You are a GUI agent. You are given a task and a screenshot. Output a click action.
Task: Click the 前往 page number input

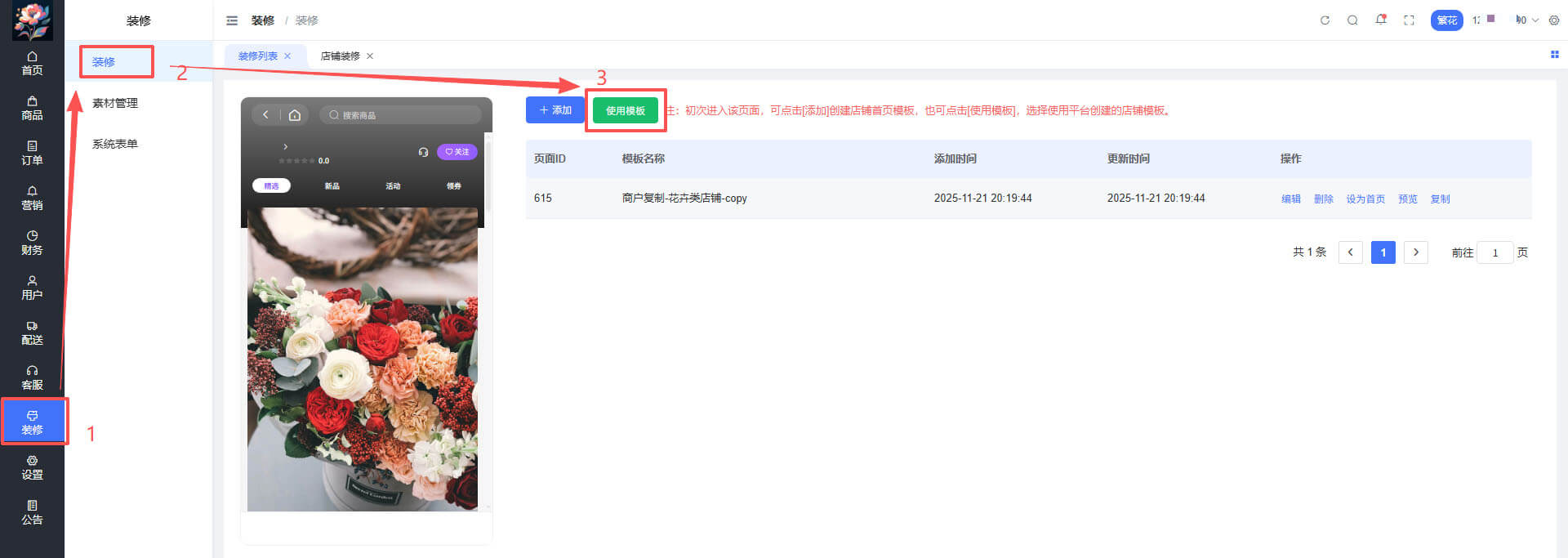pos(1495,252)
